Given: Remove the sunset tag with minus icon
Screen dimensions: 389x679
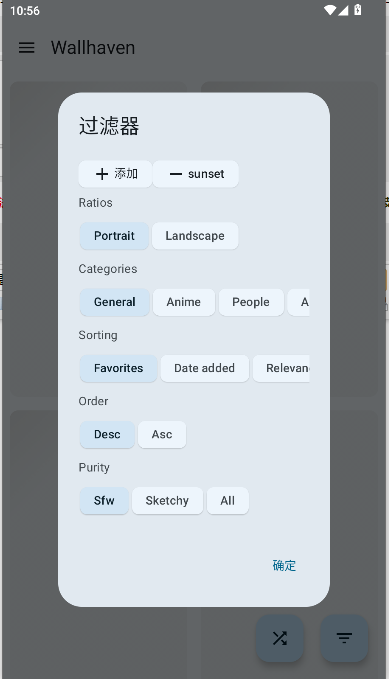Looking at the screenshot, I should pos(175,174).
